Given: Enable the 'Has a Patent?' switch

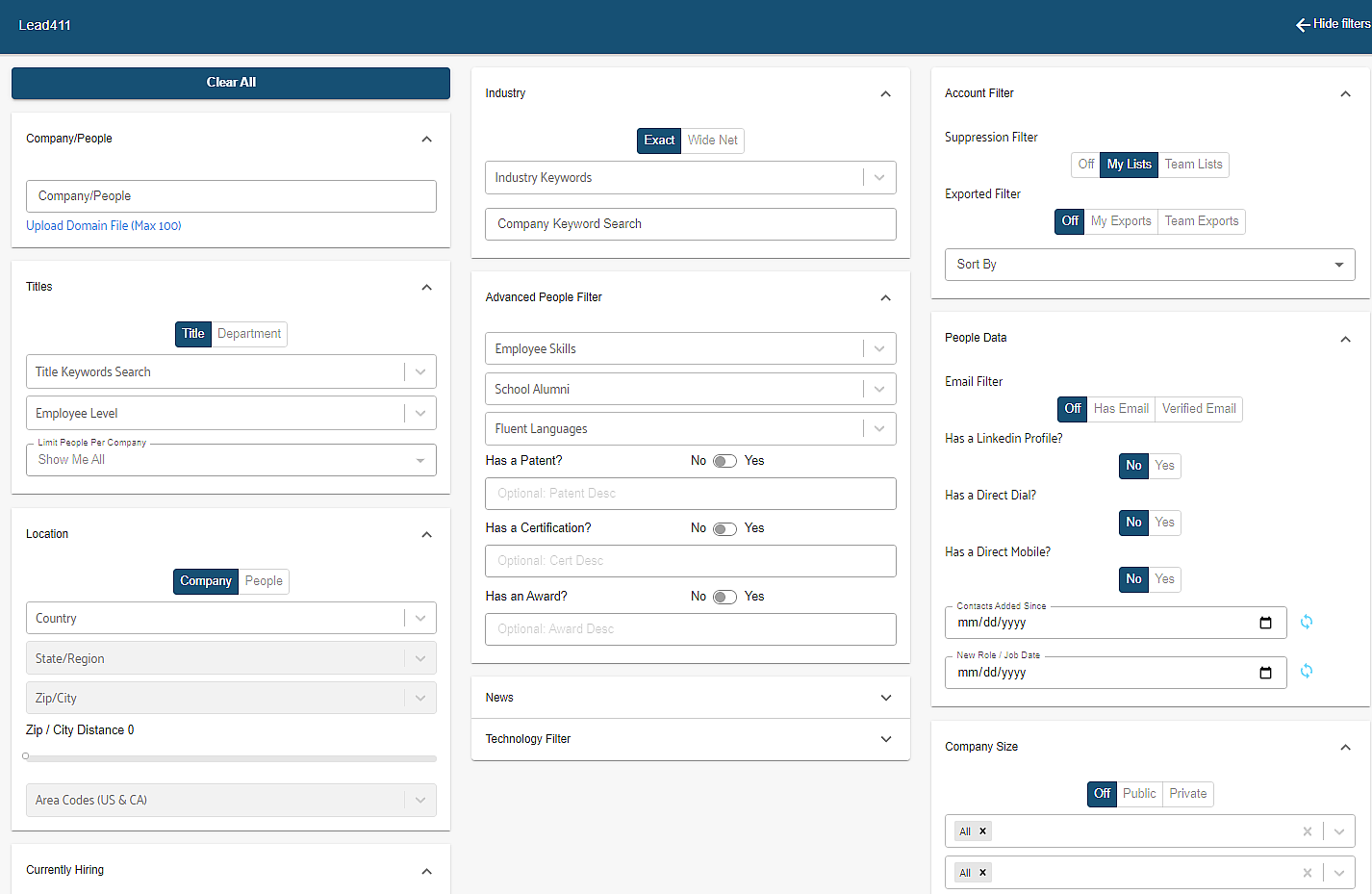Looking at the screenshot, I should click(x=724, y=461).
